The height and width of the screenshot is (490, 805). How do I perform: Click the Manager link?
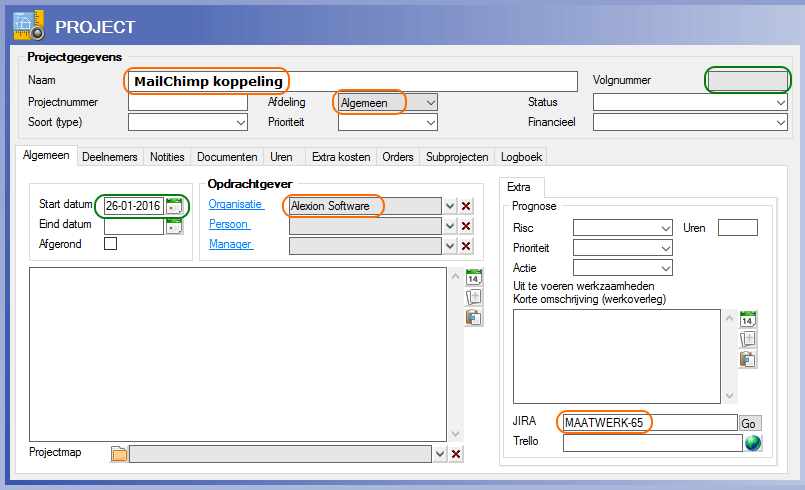(231, 244)
